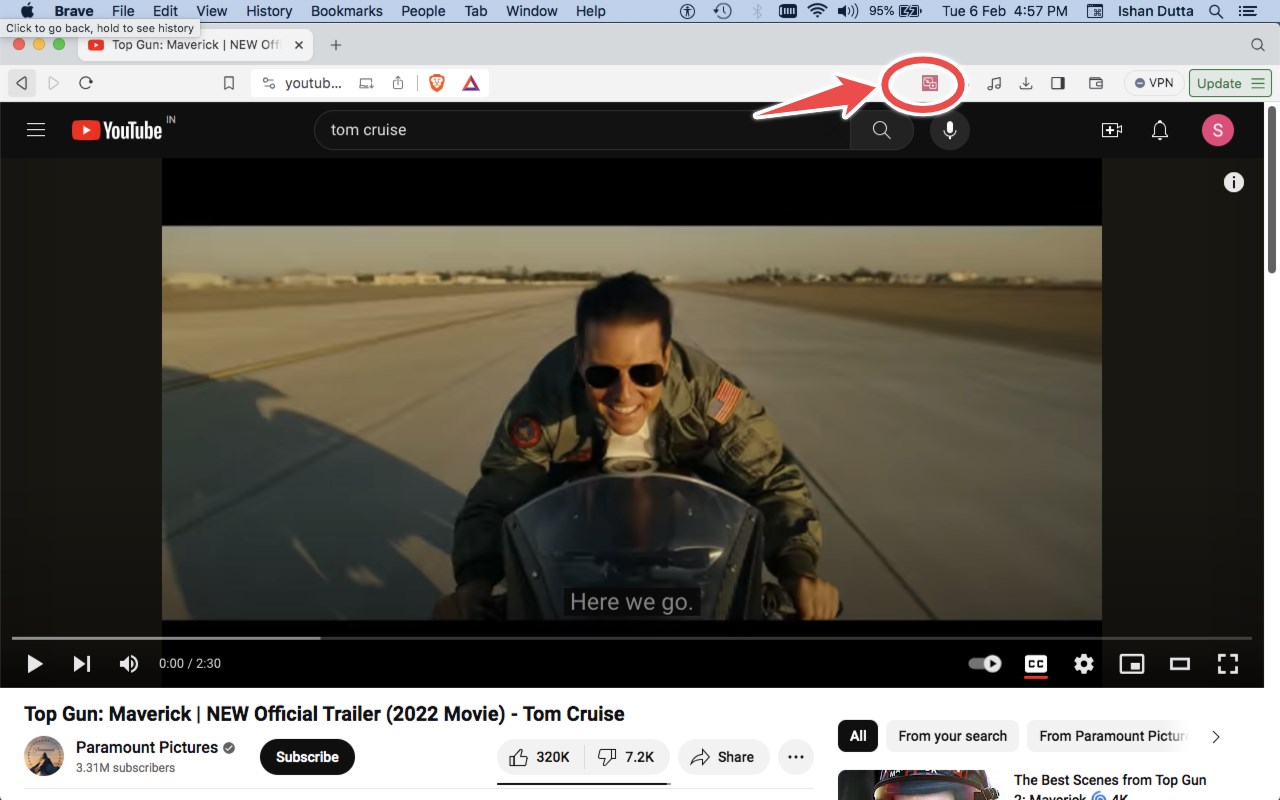The width and height of the screenshot is (1280, 800).
Task: Go forward in browser history
Action: [x=54, y=83]
